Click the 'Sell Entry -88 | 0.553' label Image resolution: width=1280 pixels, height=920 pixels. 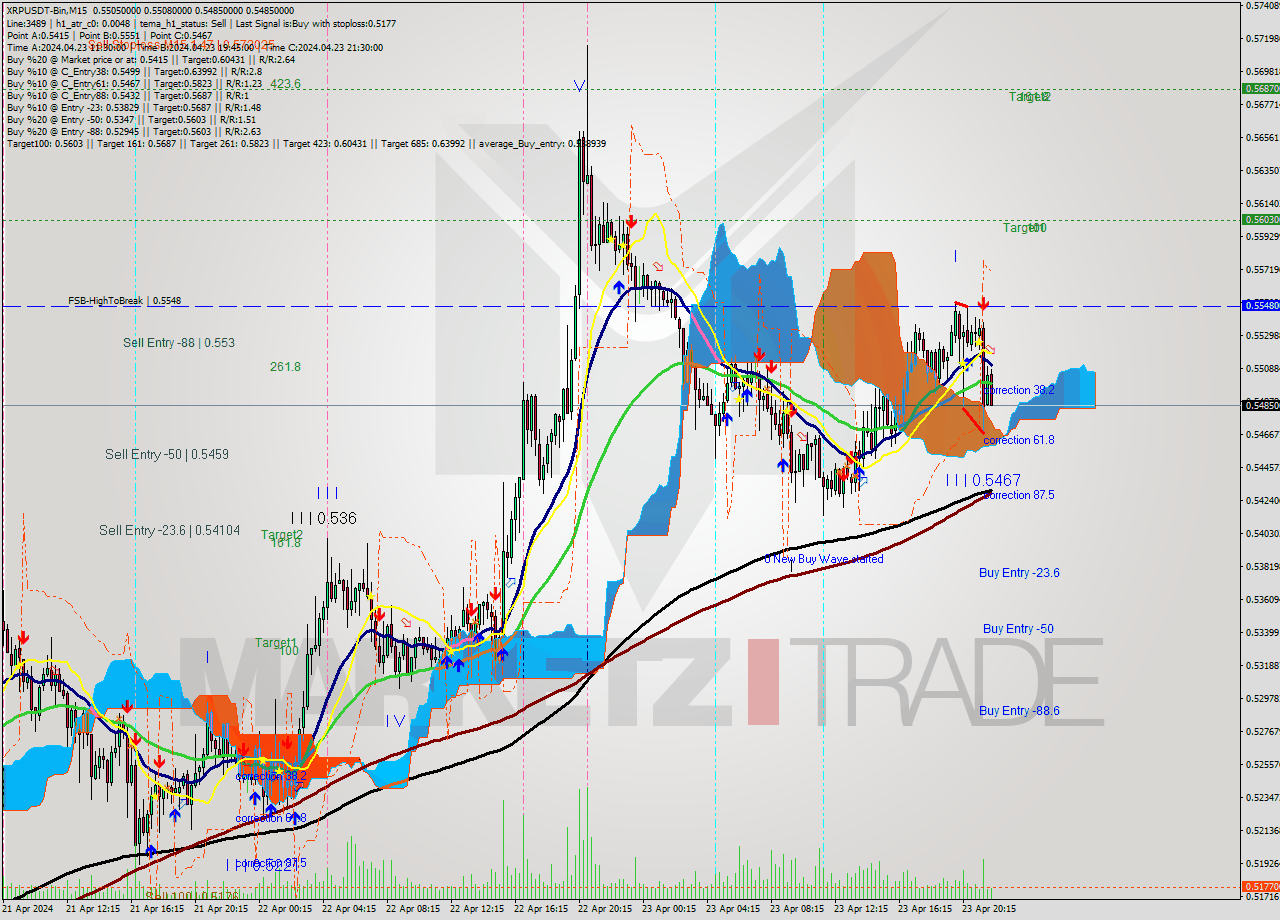click(x=179, y=343)
